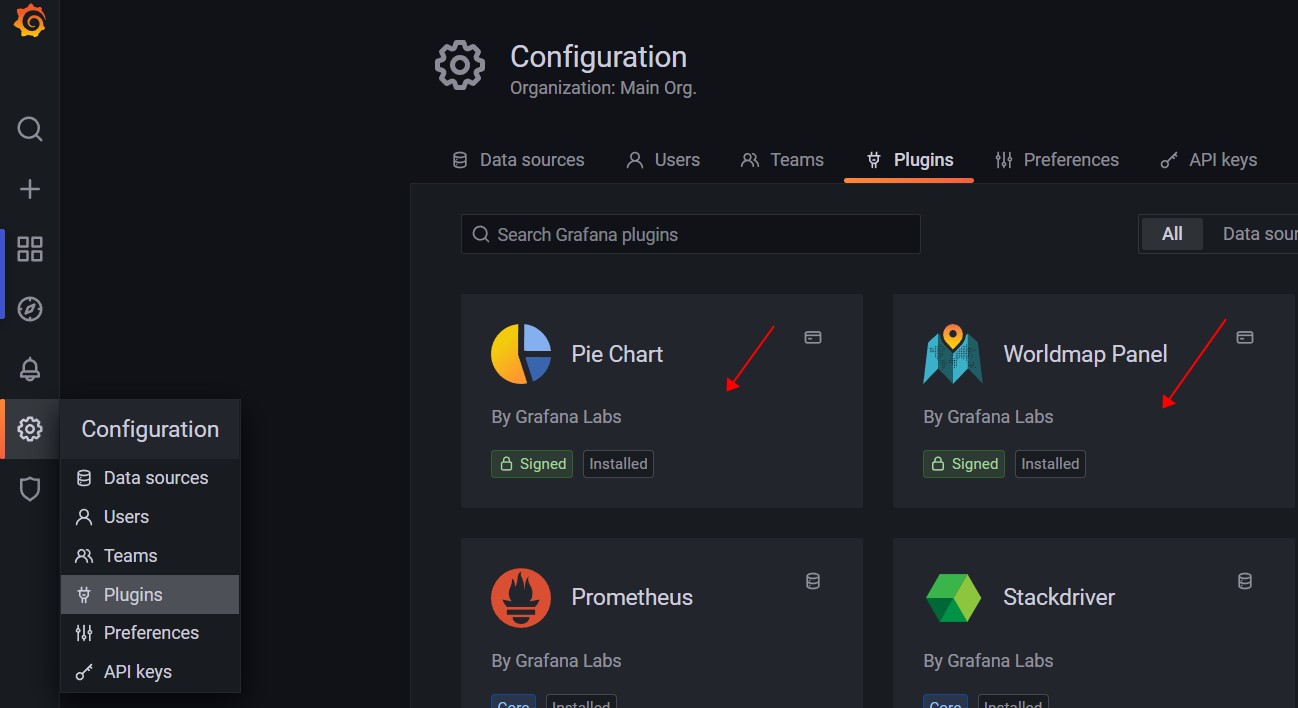Click the Installed badge on Worldmap Panel
The height and width of the screenshot is (708, 1298).
1050,464
